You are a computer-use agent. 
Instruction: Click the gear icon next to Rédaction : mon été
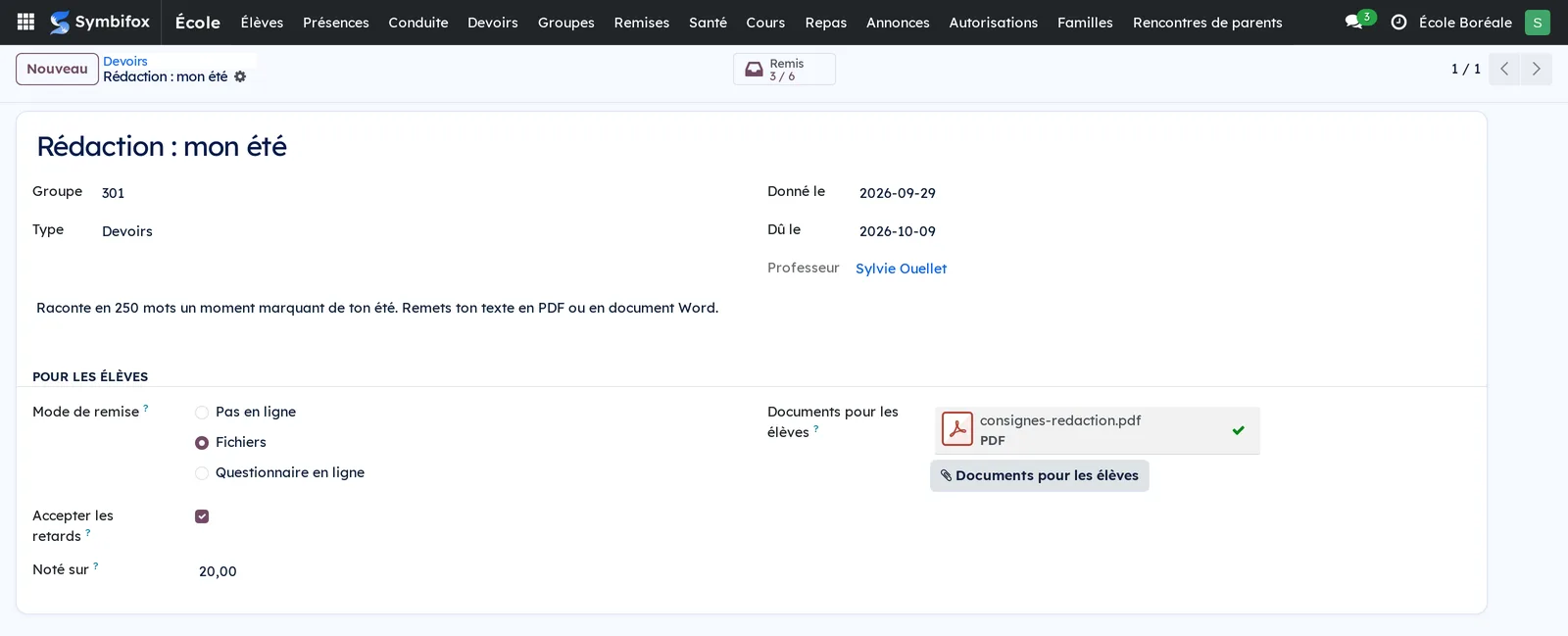point(240,76)
